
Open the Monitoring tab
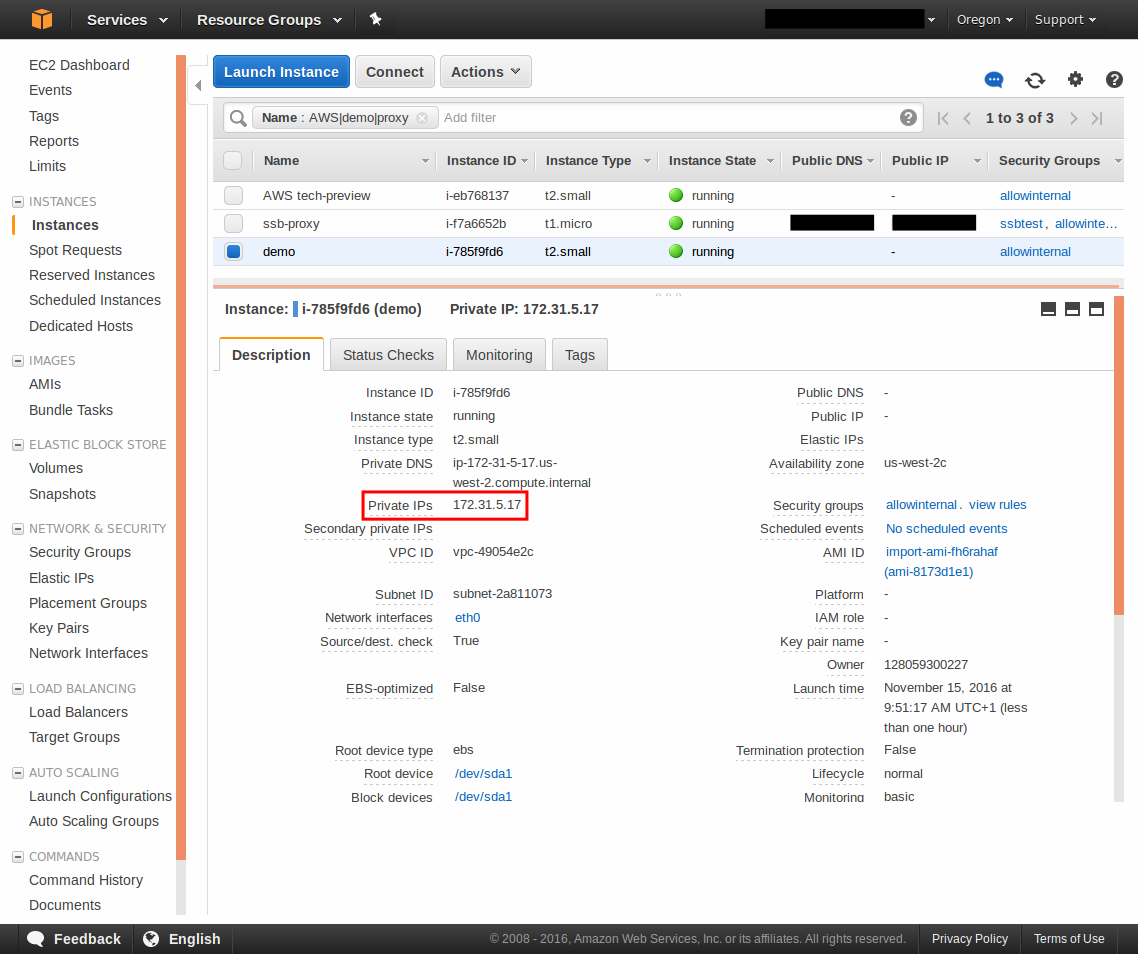point(499,355)
